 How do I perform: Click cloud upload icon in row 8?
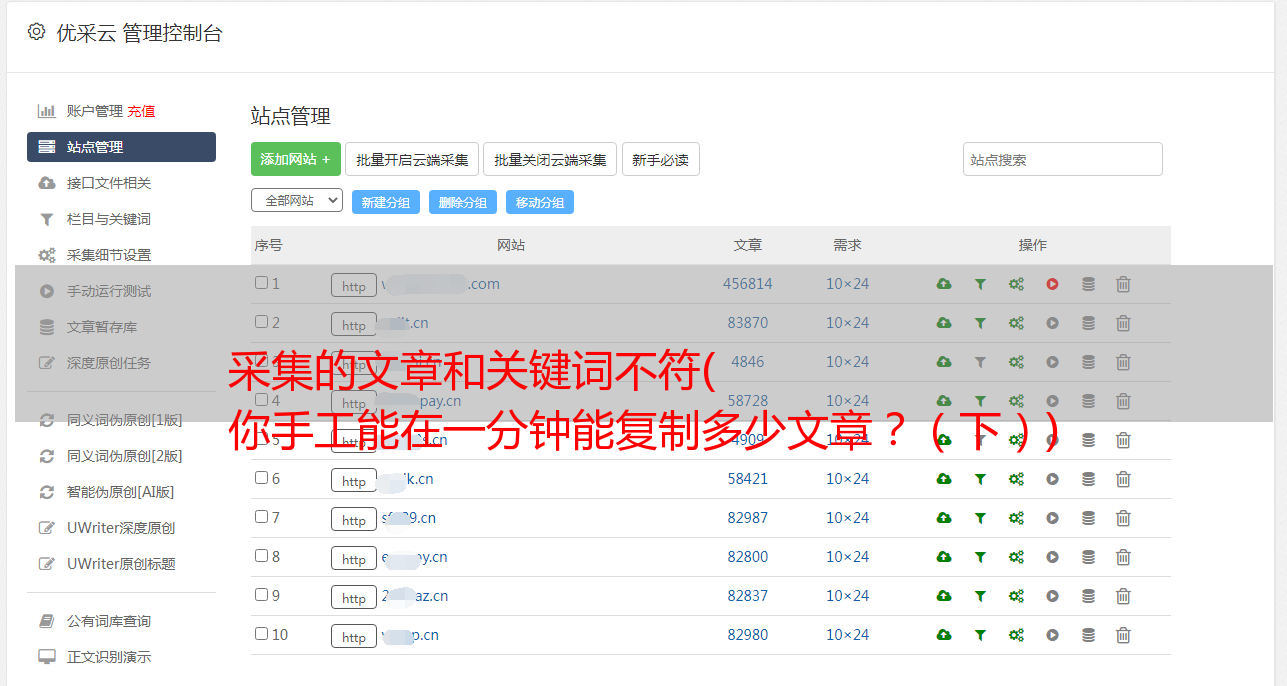tap(944, 557)
